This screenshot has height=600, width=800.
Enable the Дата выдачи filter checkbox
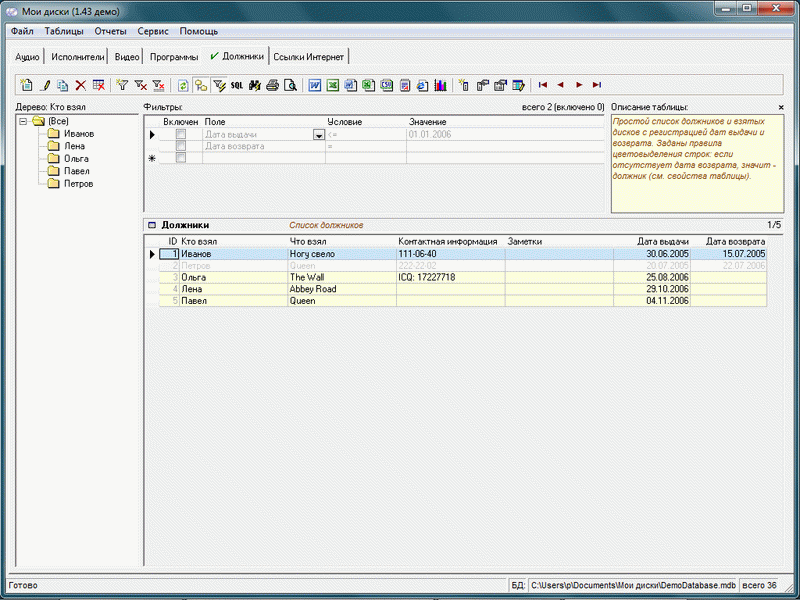[x=181, y=134]
